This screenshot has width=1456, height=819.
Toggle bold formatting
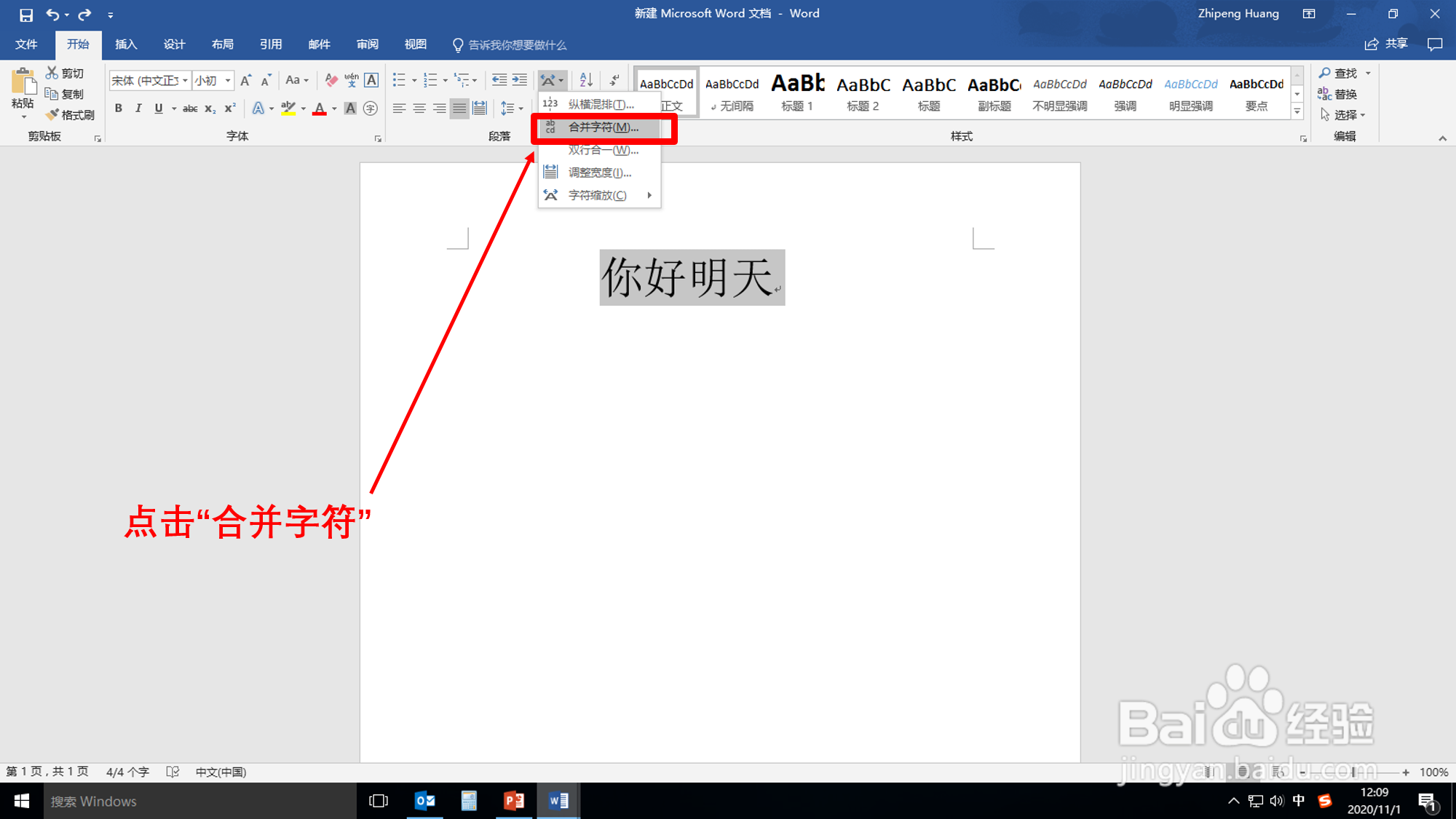119,108
